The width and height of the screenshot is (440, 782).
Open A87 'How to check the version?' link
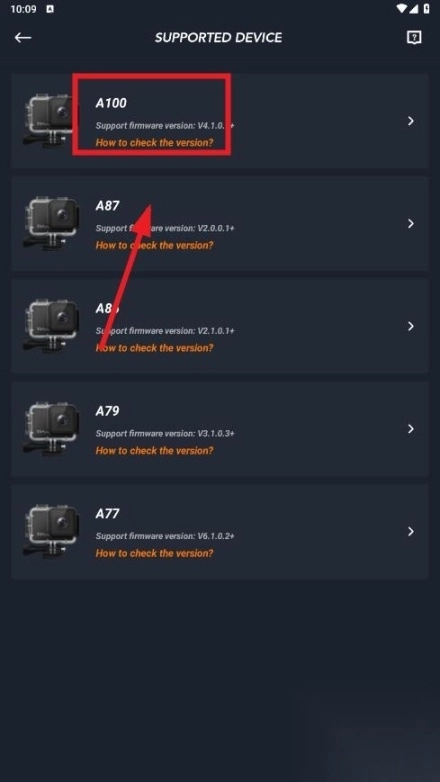click(154, 245)
